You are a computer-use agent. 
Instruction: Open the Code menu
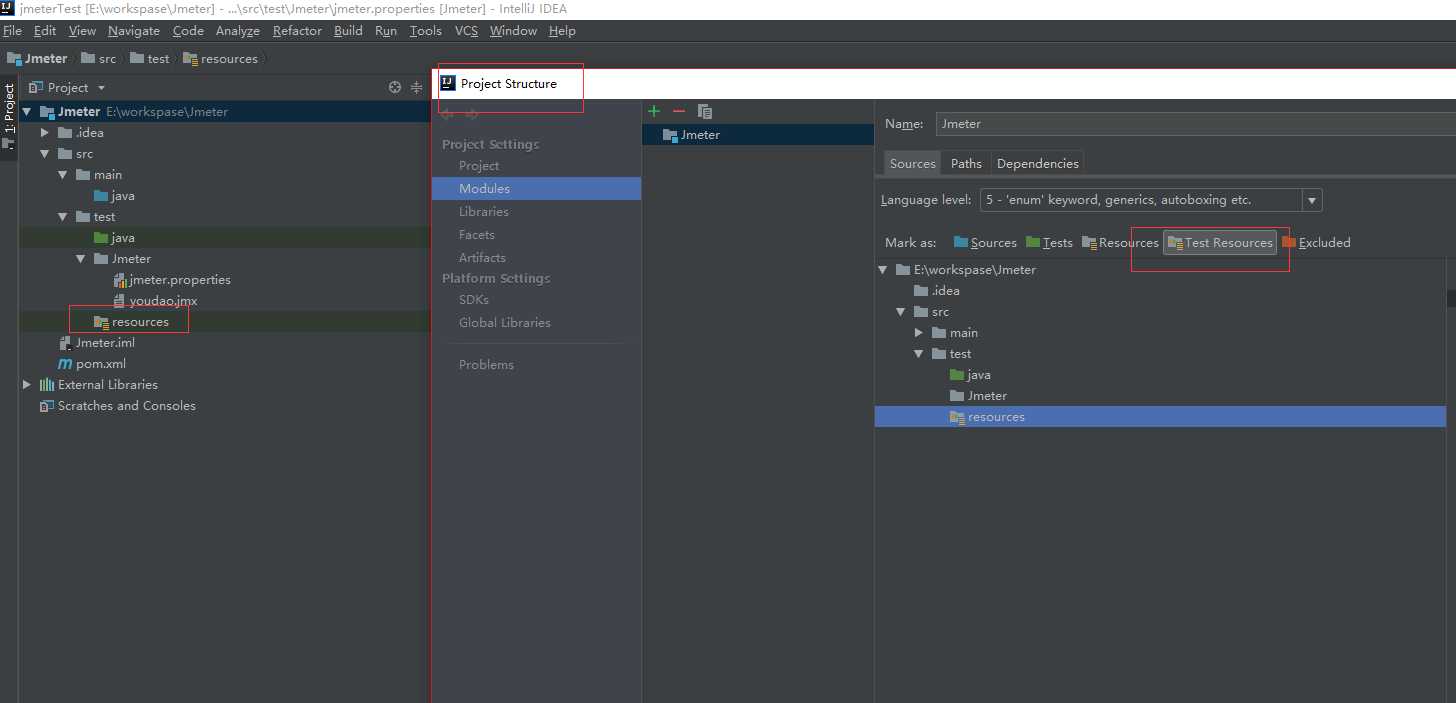coord(188,30)
